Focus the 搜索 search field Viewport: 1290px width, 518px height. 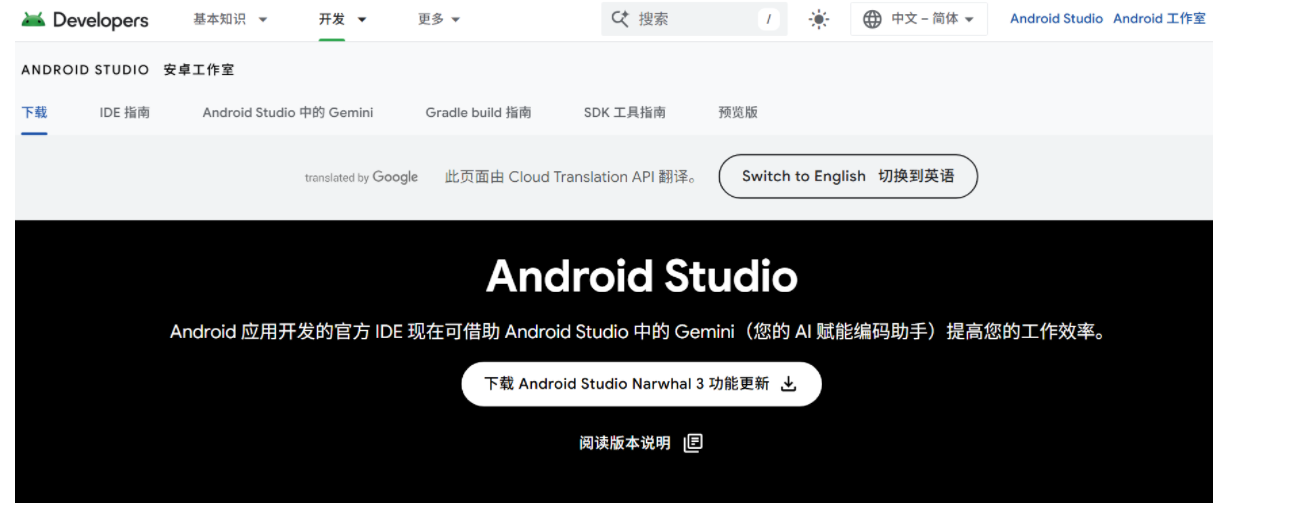click(x=694, y=19)
